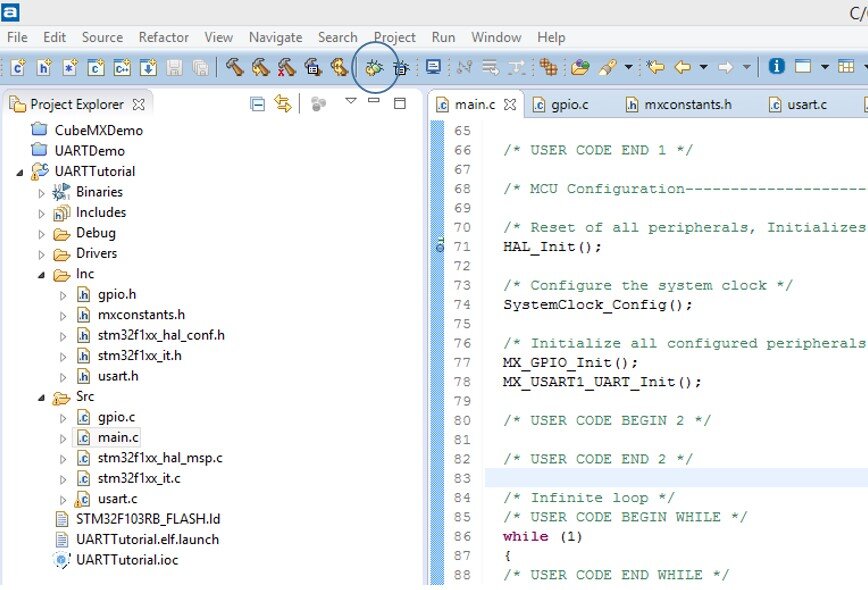Click the breakpoint marker on line 71
This screenshot has width=868, height=590.
[440, 245]
